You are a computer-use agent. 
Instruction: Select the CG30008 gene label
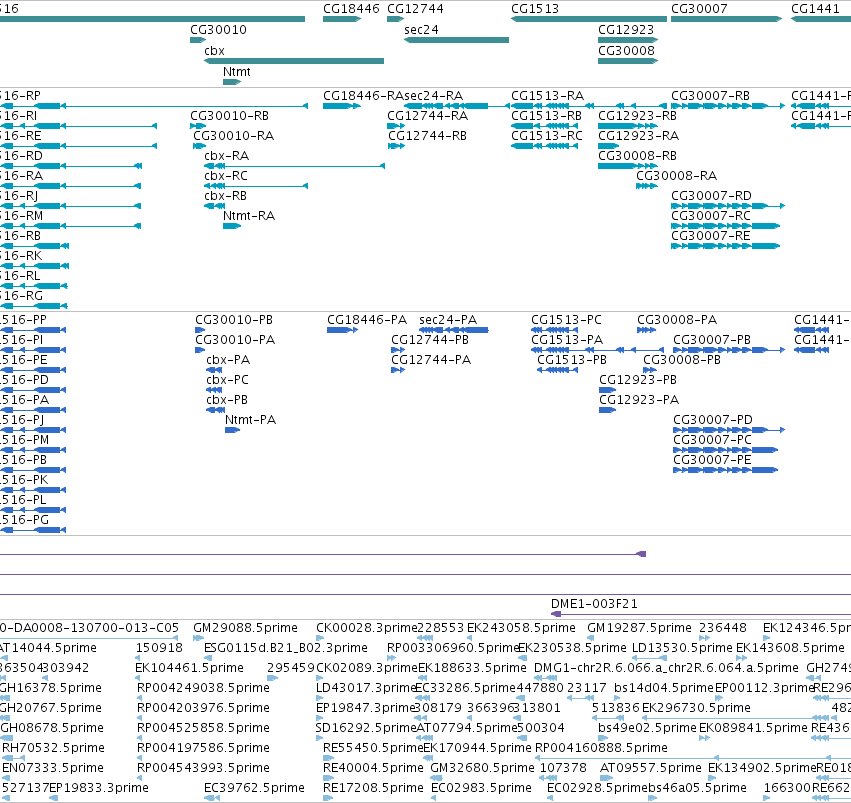[x=626, y=51]
